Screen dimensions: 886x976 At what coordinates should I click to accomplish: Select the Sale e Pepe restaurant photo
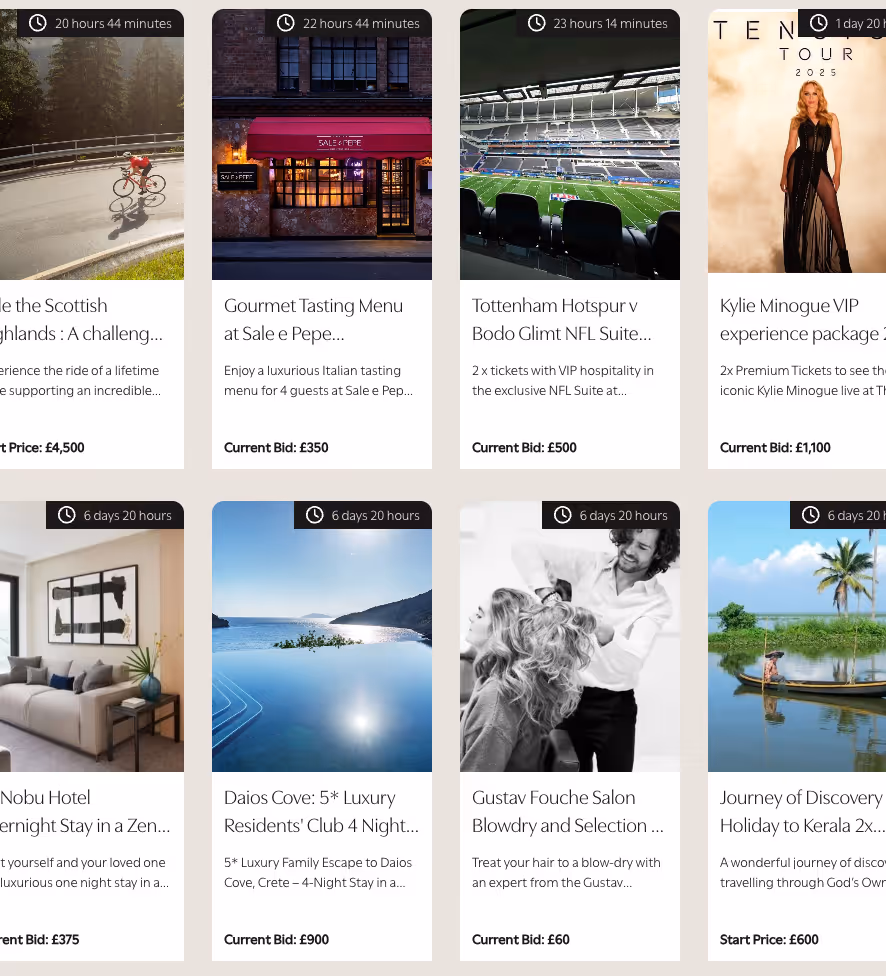click(322, 144)
